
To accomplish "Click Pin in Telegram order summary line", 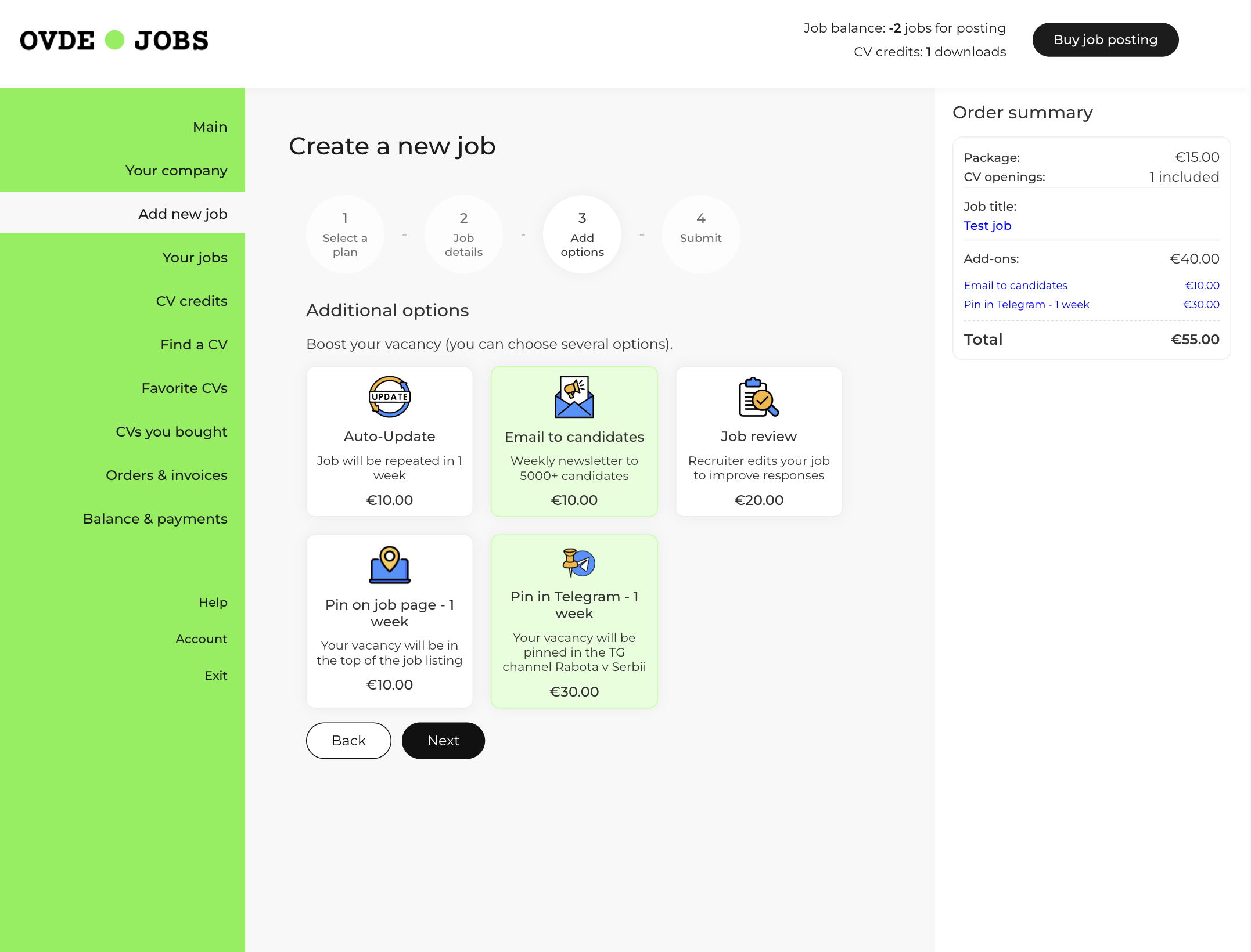I will tap(1026, 304).
